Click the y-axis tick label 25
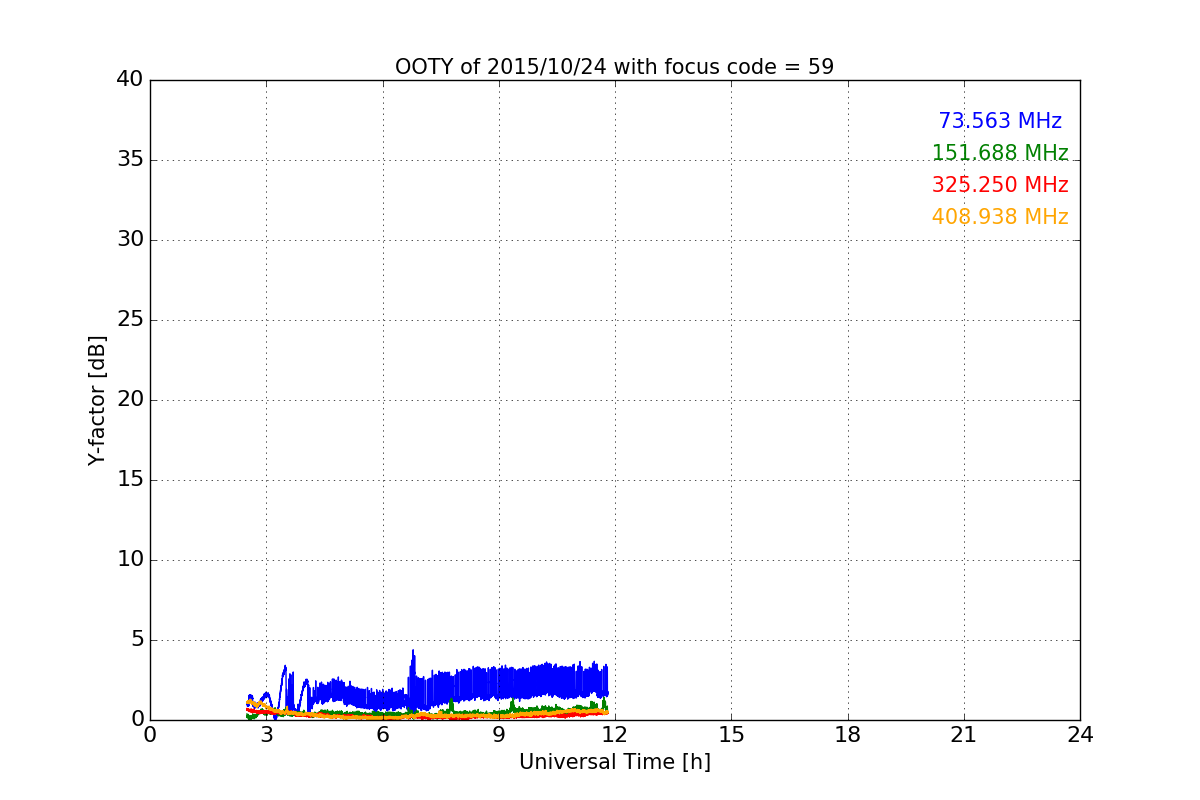The image size is (1200, 800). pos(130,320)
